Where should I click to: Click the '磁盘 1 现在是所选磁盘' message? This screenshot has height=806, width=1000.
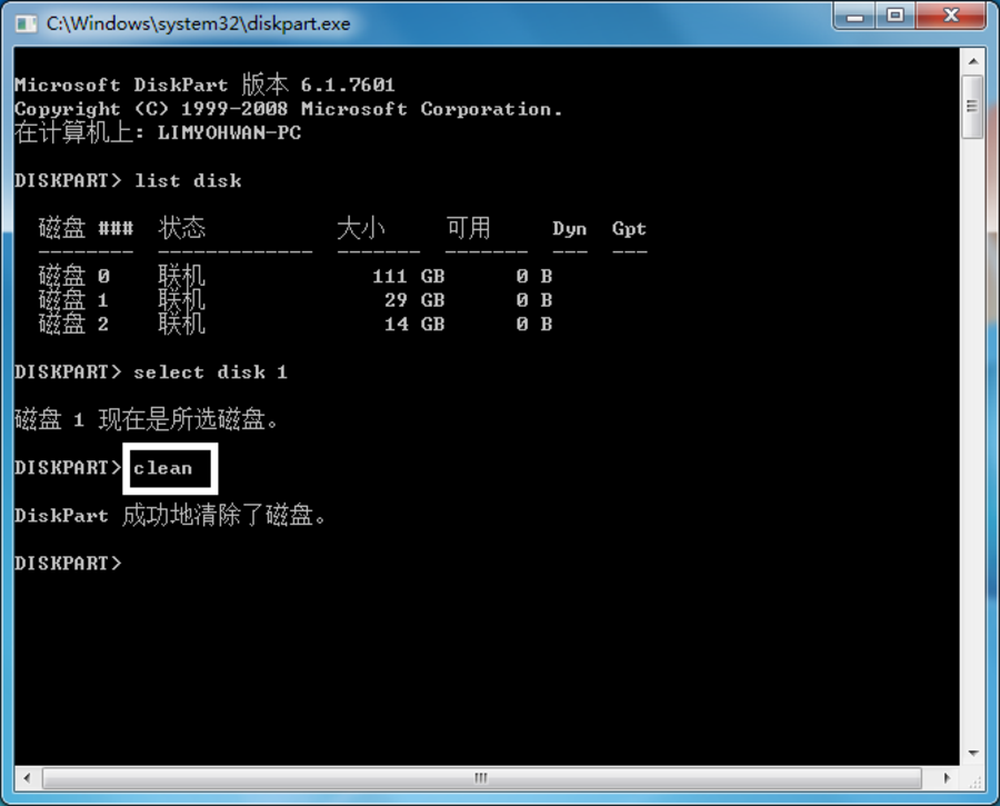[146, 420]
